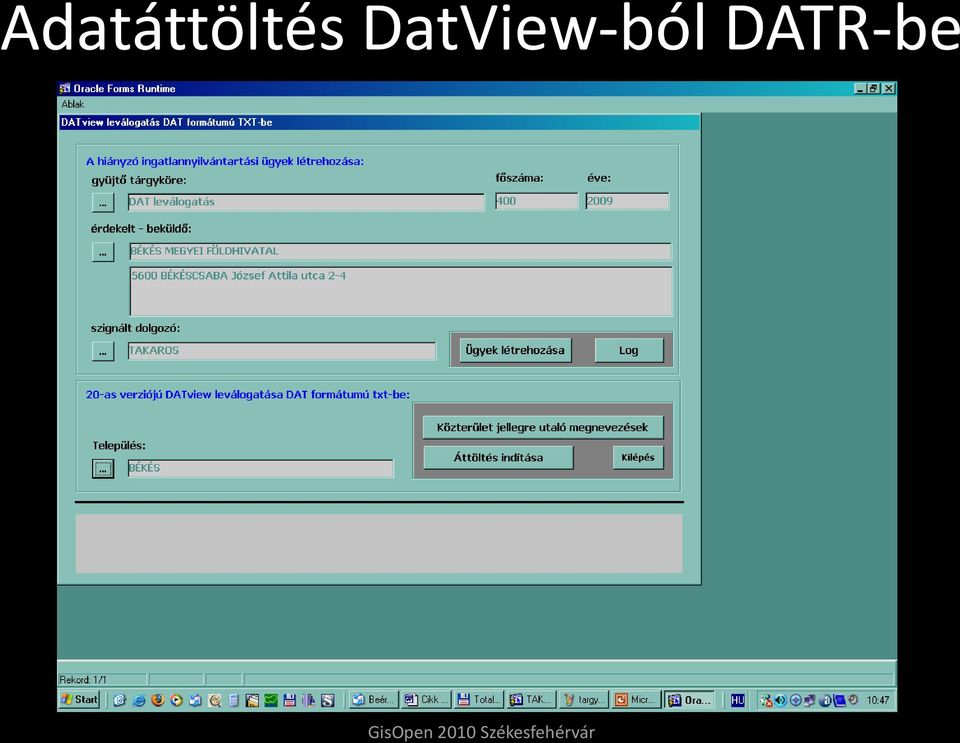Click the large gray message area
960x743 pixels.
tap(379, 543)
